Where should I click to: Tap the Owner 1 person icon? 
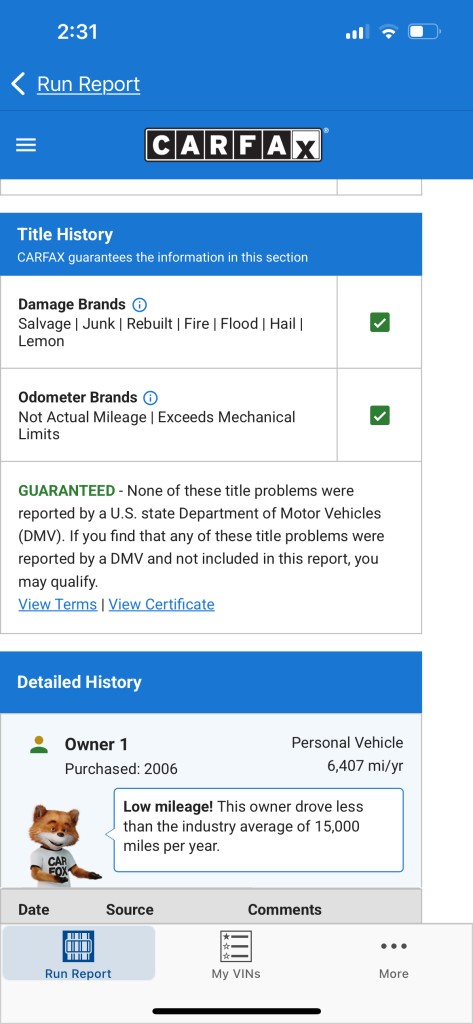(x=39, y=744)
